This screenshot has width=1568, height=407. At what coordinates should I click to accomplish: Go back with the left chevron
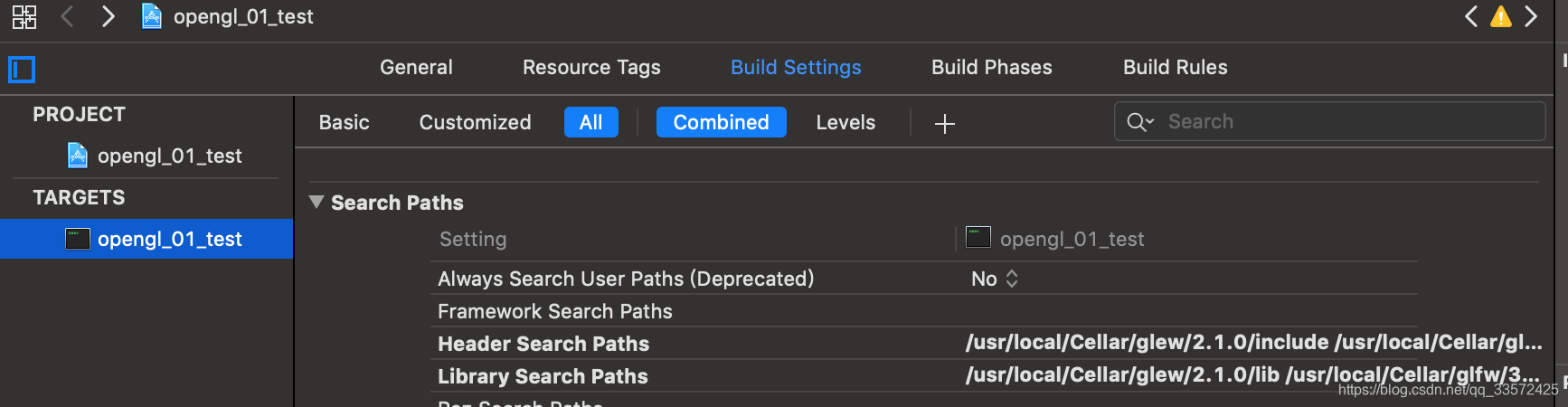tap(67, 16)
